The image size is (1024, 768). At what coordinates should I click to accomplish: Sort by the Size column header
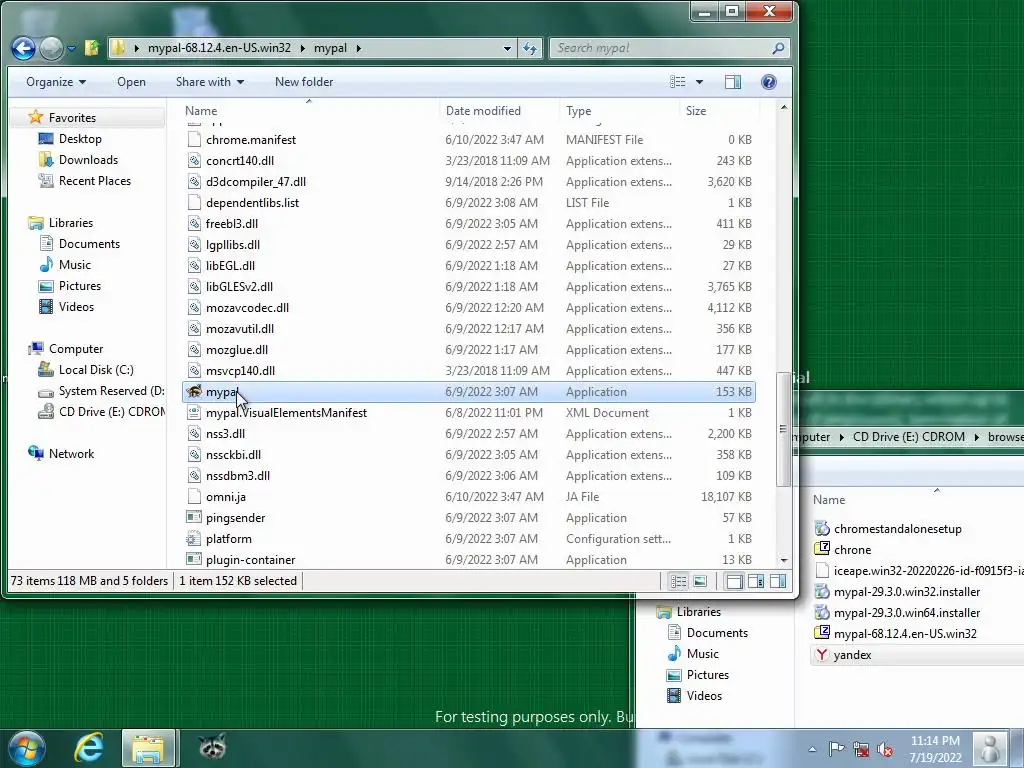click(x=718, y=110)
